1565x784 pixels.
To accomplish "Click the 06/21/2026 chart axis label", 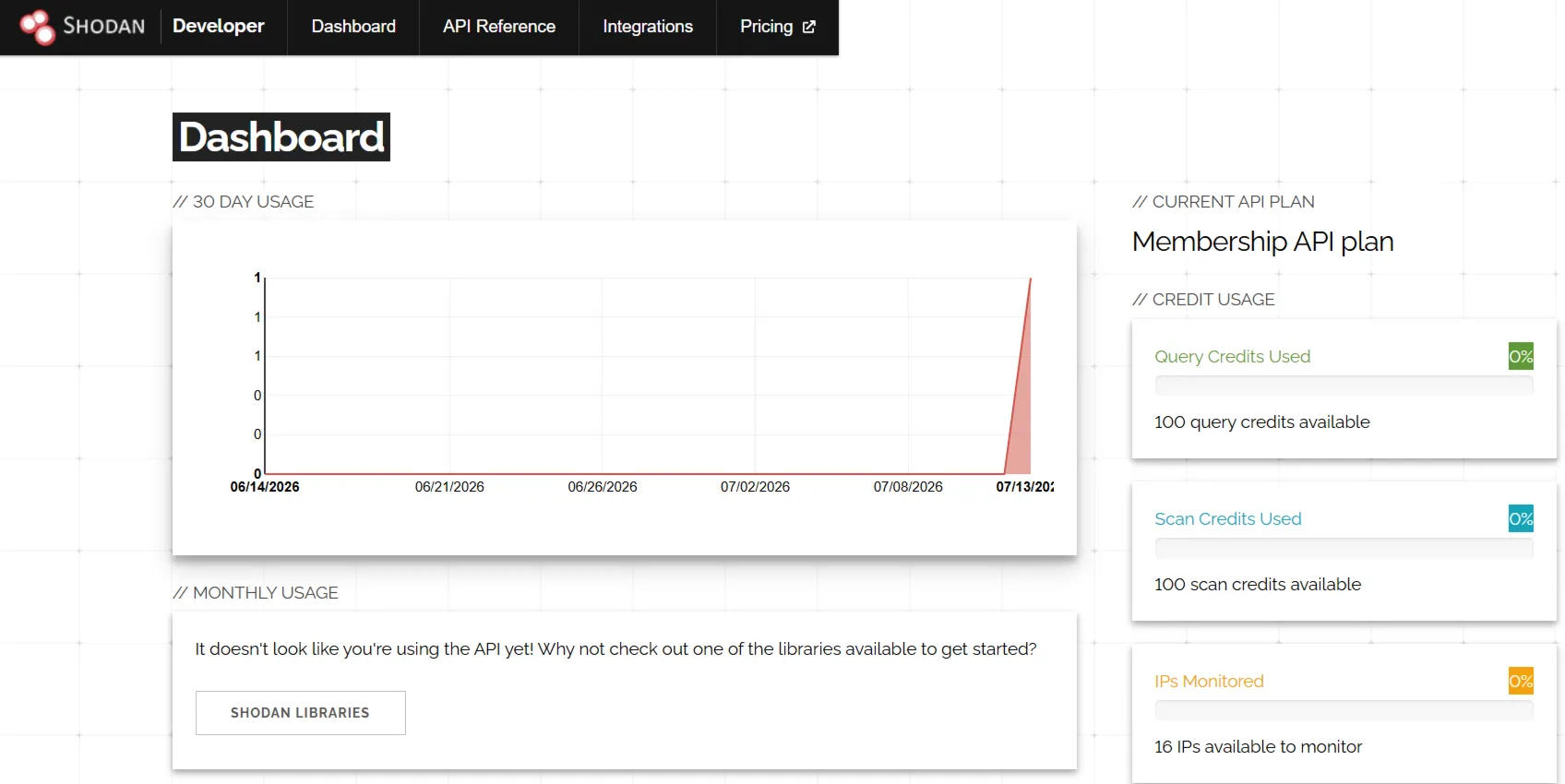I will [449, 487].
